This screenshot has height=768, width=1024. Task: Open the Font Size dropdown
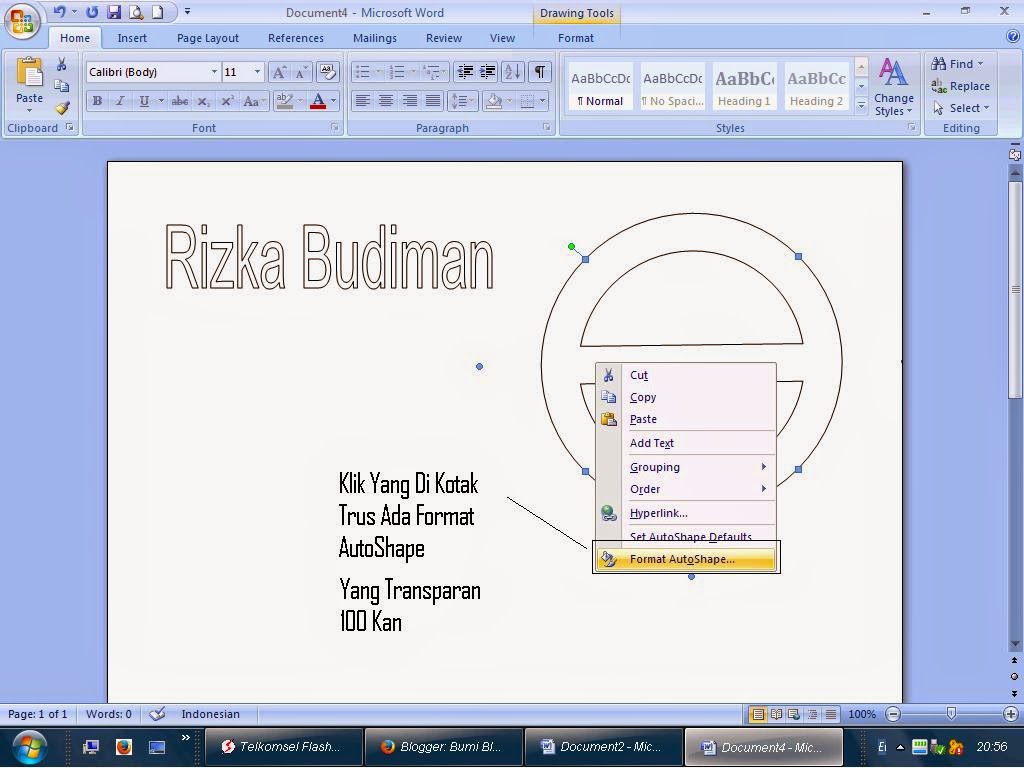pos(259,72)
